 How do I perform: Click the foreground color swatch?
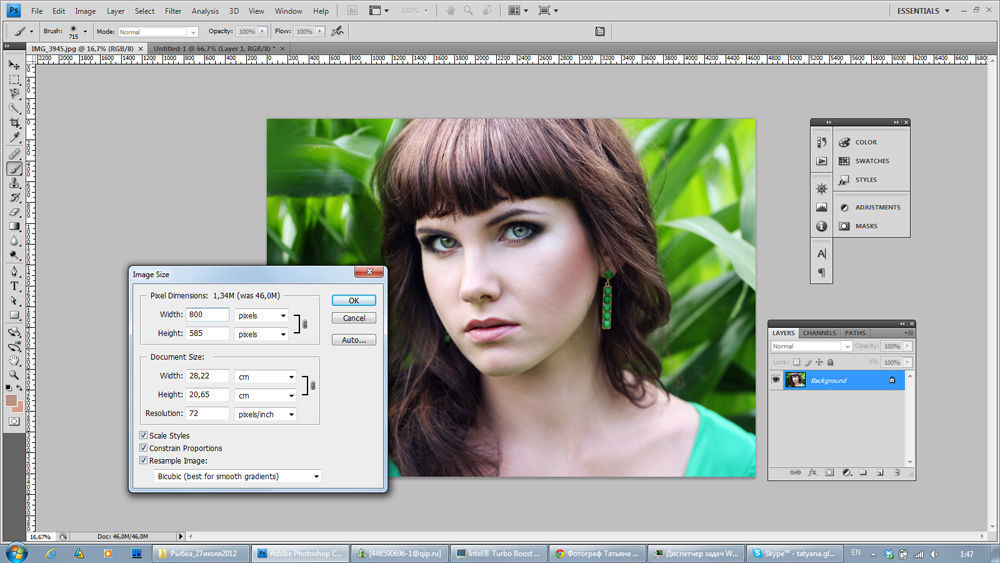[x=12, y=400]
